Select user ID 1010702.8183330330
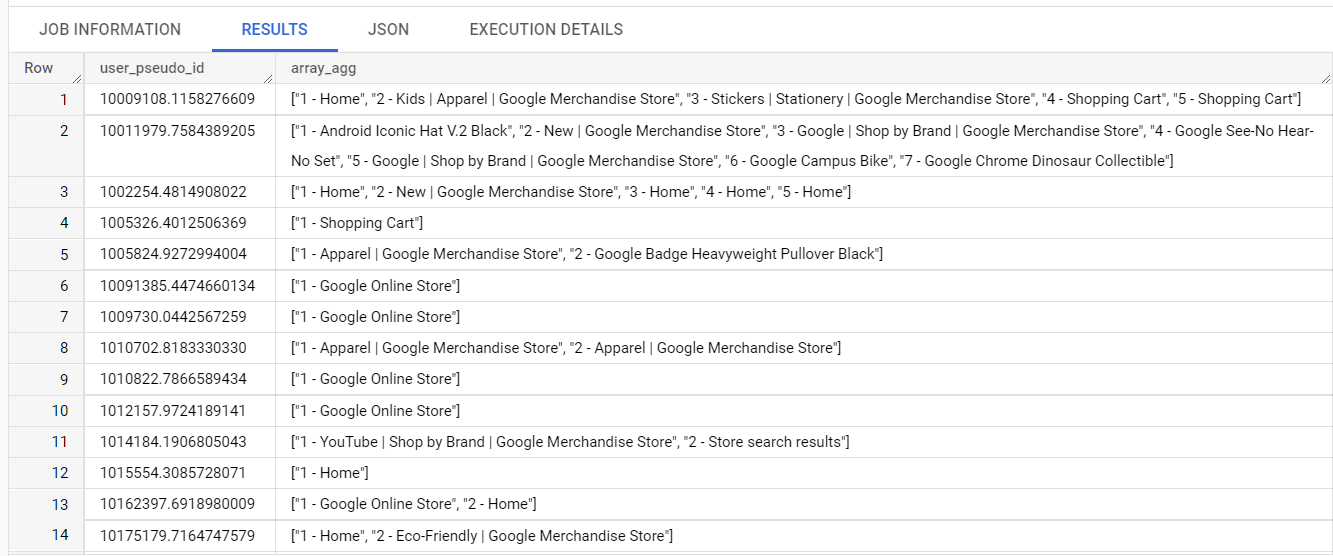The height and width of the screenshot is (556, 1333). pyautogui.click(x=173, y=348)
